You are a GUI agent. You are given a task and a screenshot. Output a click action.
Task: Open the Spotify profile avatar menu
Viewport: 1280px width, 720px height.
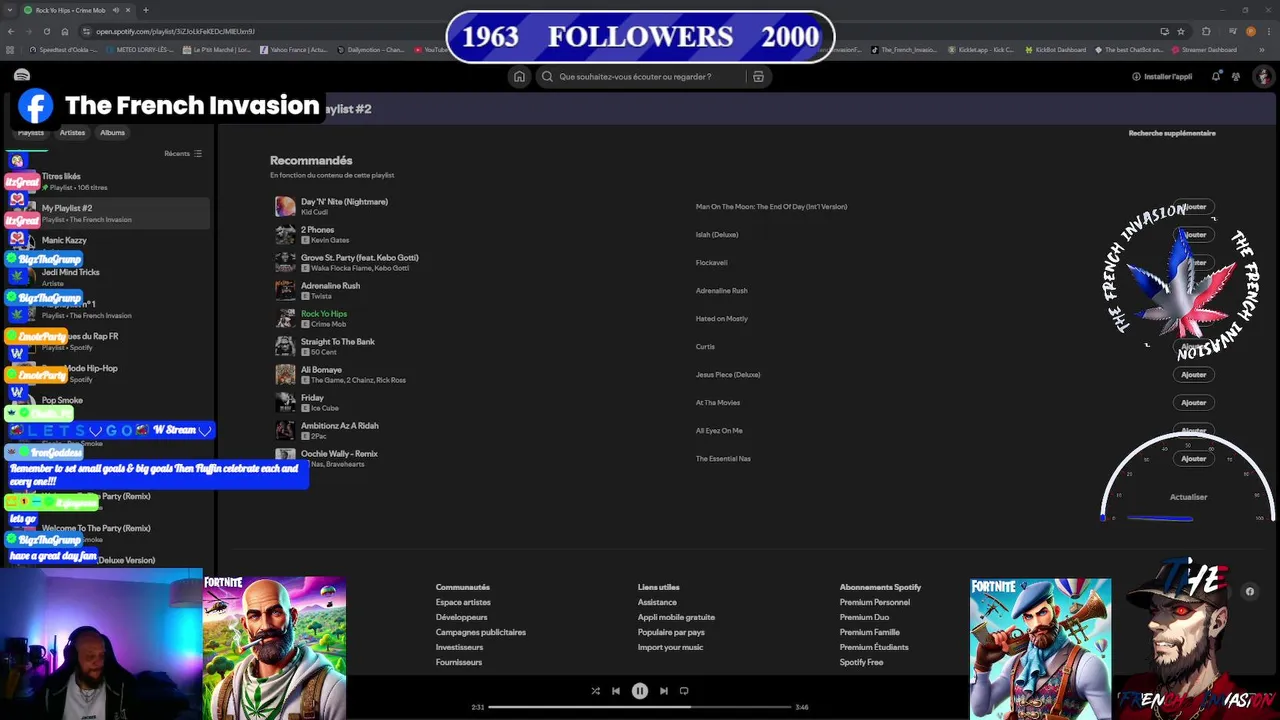tap(1264, 76)
